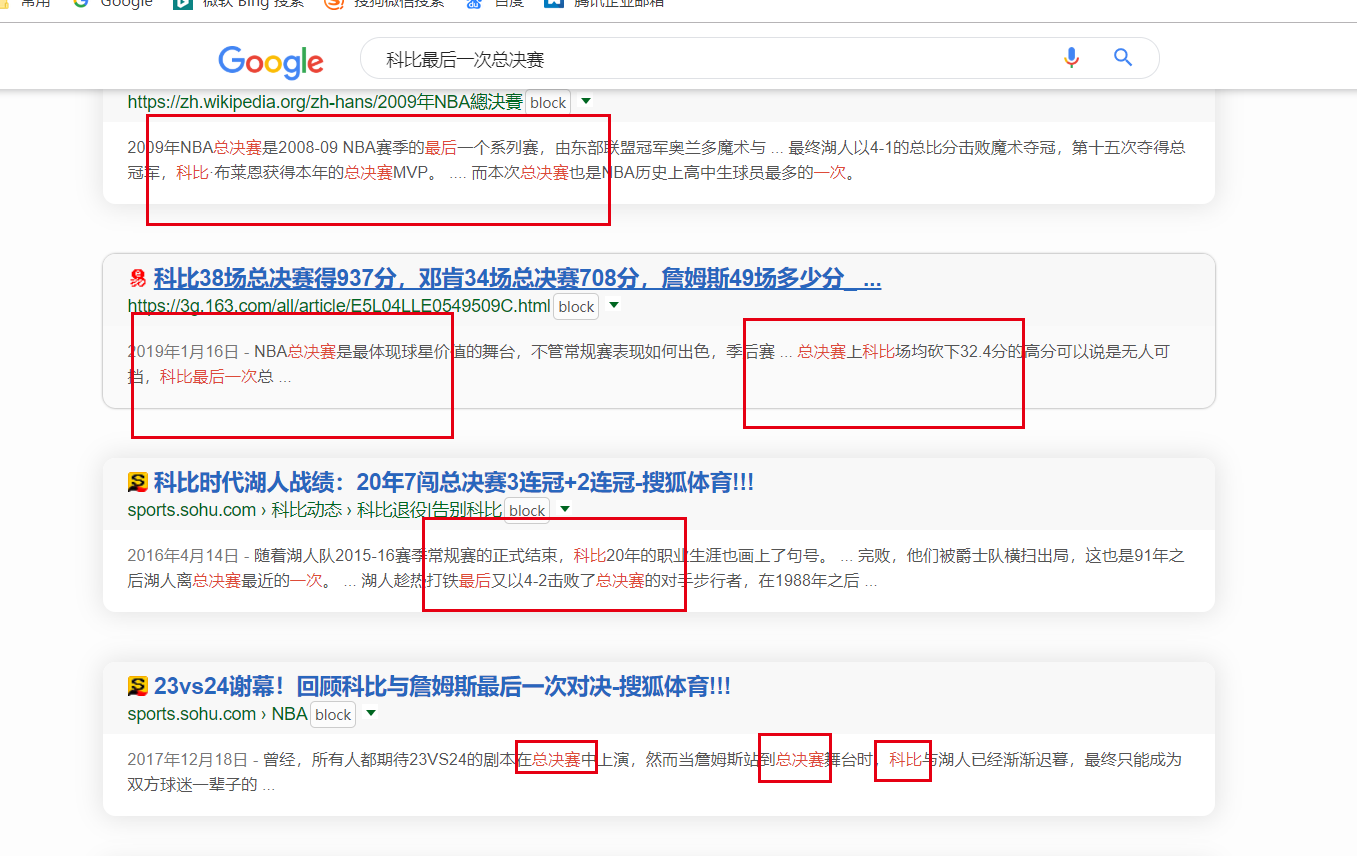
Task: Click the magnifier search icon
Action: 1123,58
